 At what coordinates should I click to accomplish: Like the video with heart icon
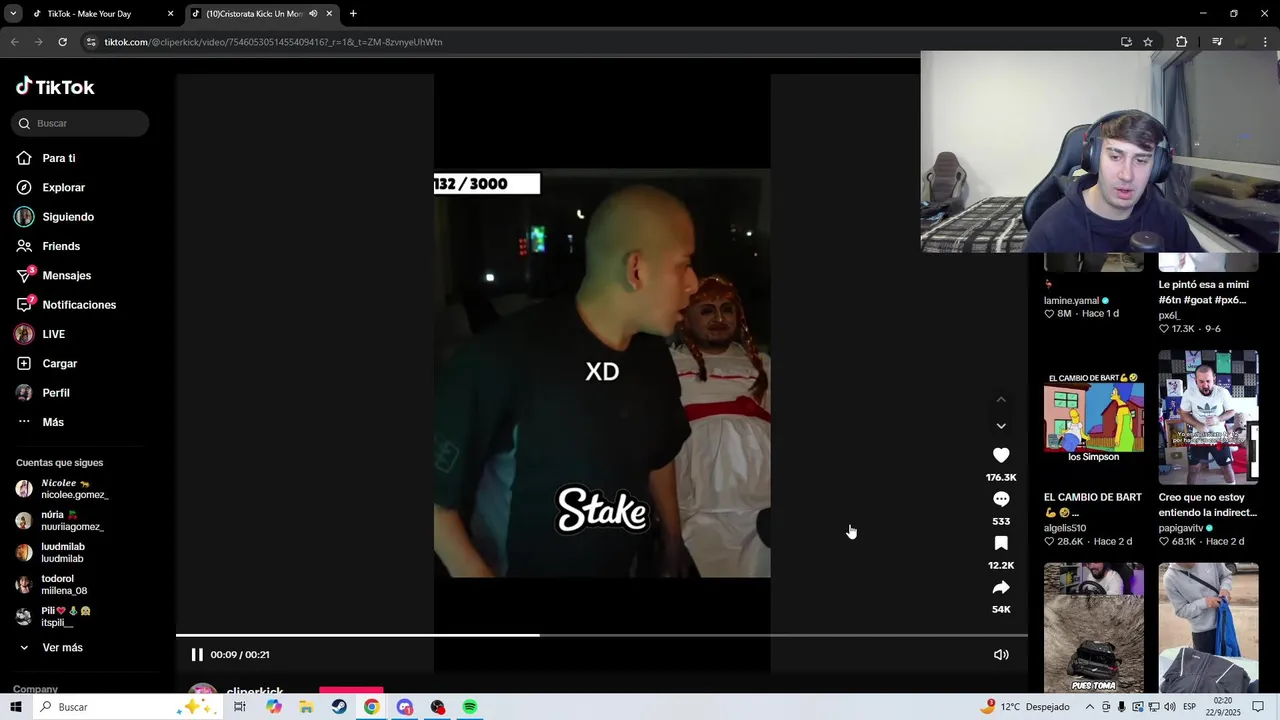(x=1001, y=455)
